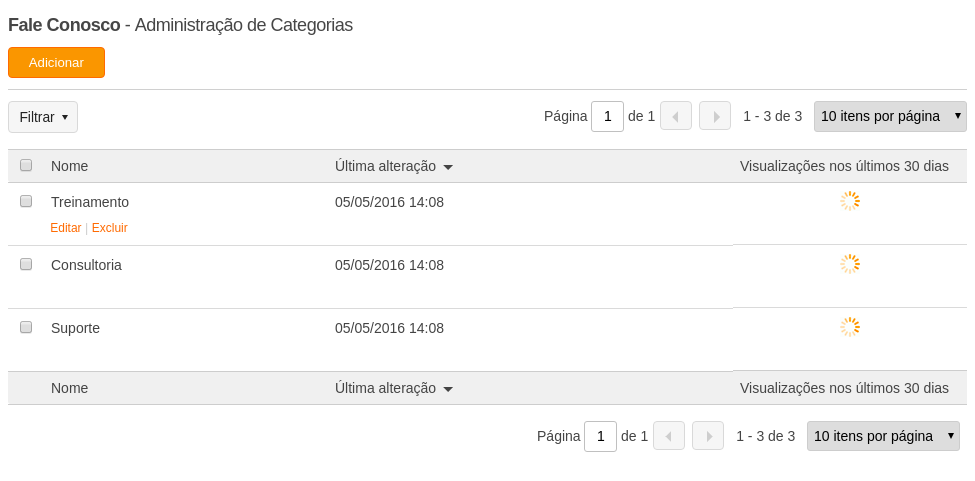The width and height of the screenshot is (975, 481).
Task: Open top 10 itens por página selector
Action: 890,116
